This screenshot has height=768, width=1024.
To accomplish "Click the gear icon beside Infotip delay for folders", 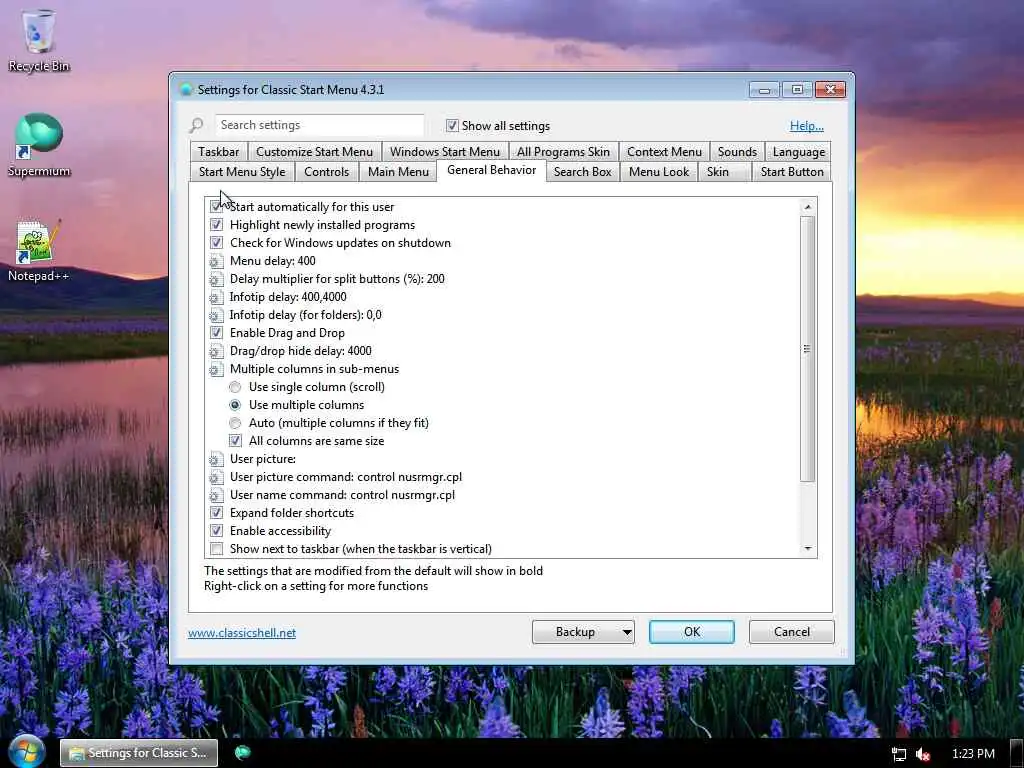I will point(216,315).
